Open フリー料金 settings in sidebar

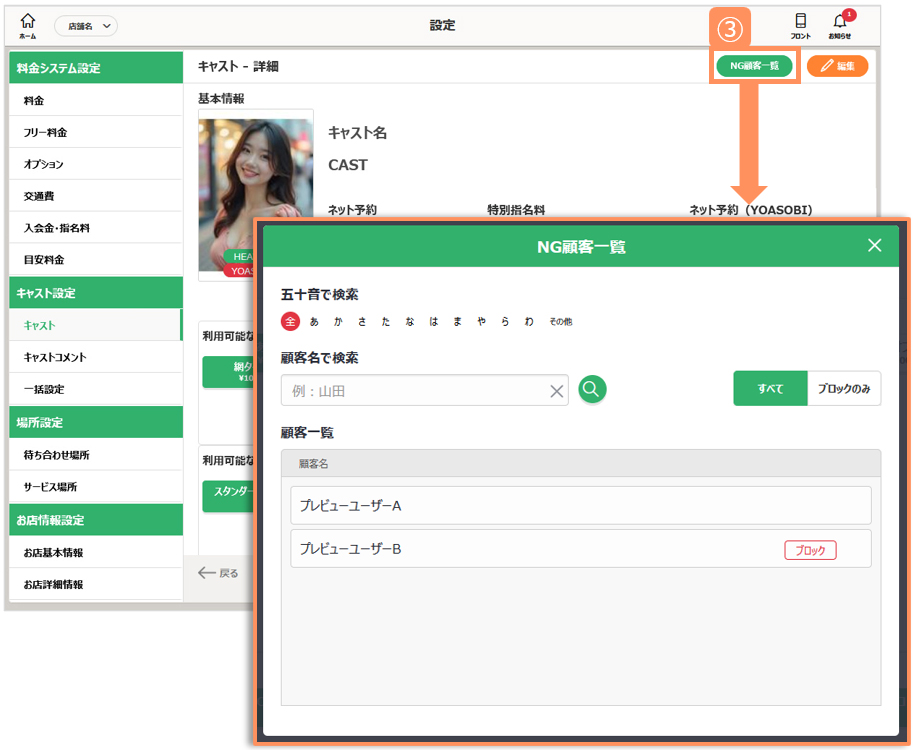(x=45, y=132)
